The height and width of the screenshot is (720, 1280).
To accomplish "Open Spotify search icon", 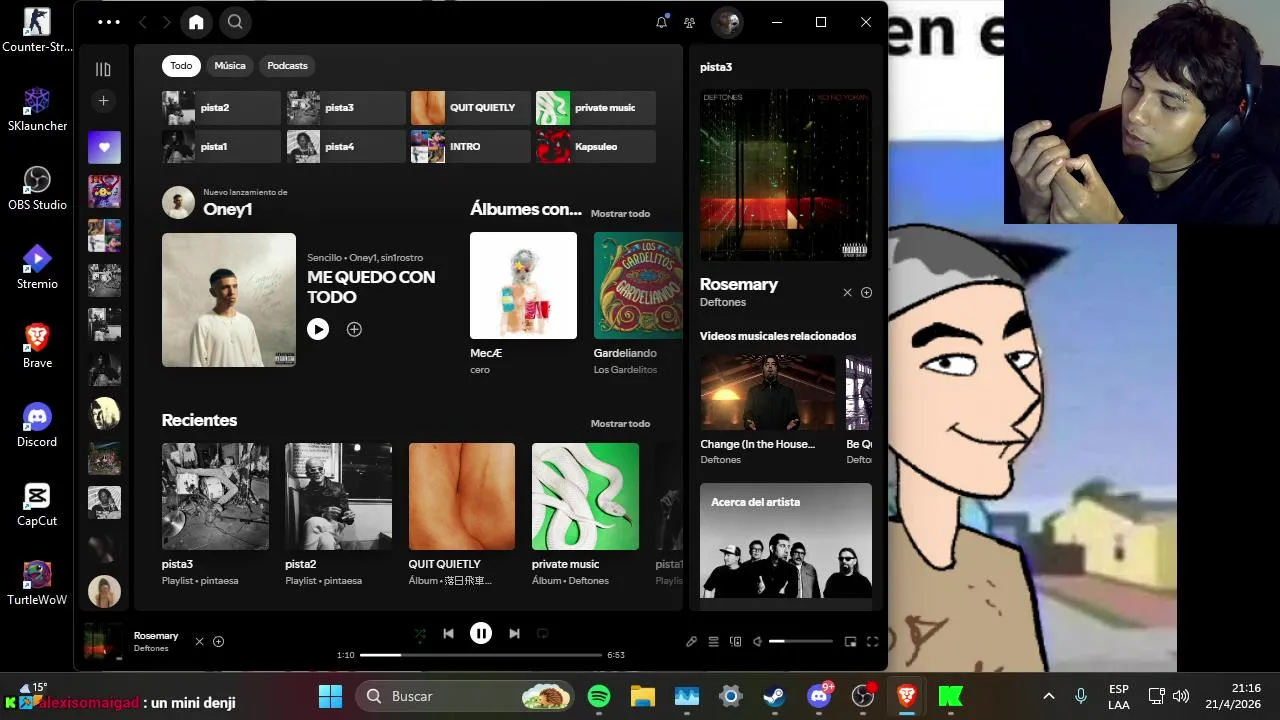I will point(235,22).
